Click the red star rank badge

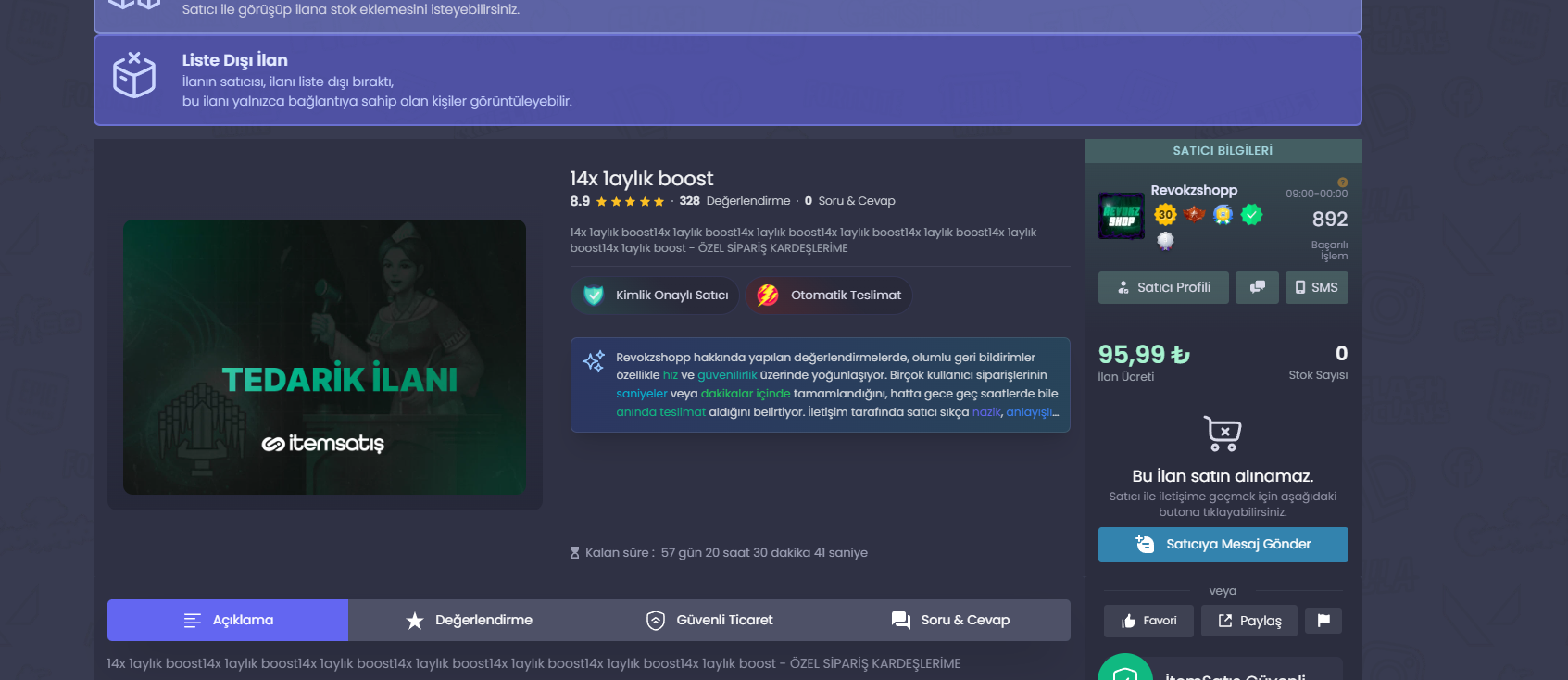[1194, 215]
